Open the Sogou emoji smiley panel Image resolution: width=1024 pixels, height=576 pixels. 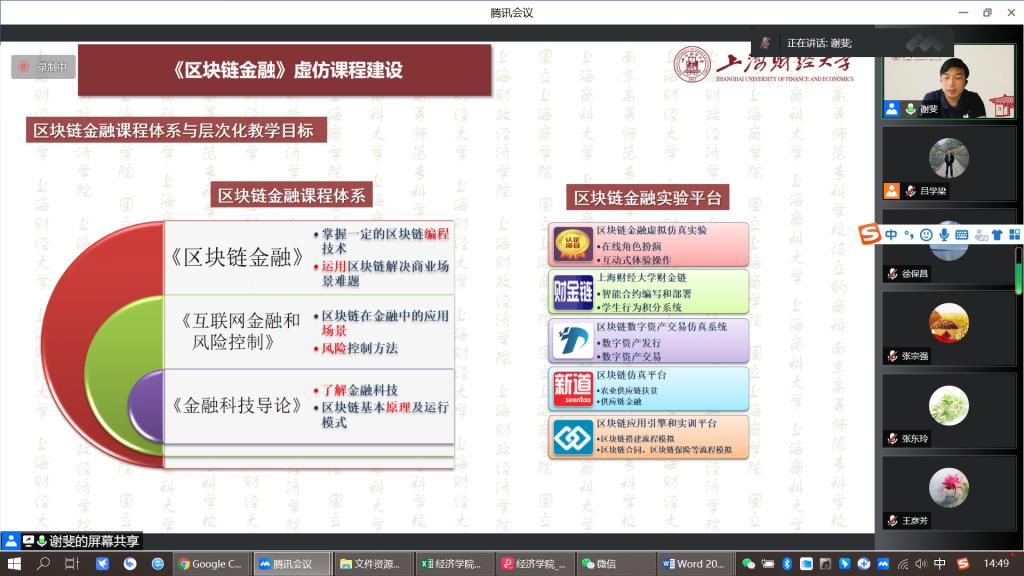point(926,234)
